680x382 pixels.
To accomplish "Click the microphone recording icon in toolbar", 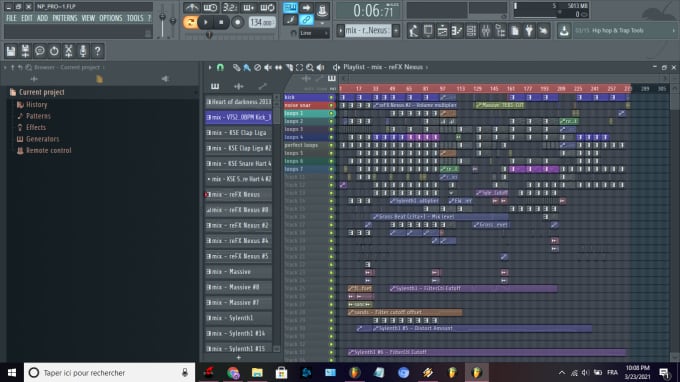I will click(83, 51).
